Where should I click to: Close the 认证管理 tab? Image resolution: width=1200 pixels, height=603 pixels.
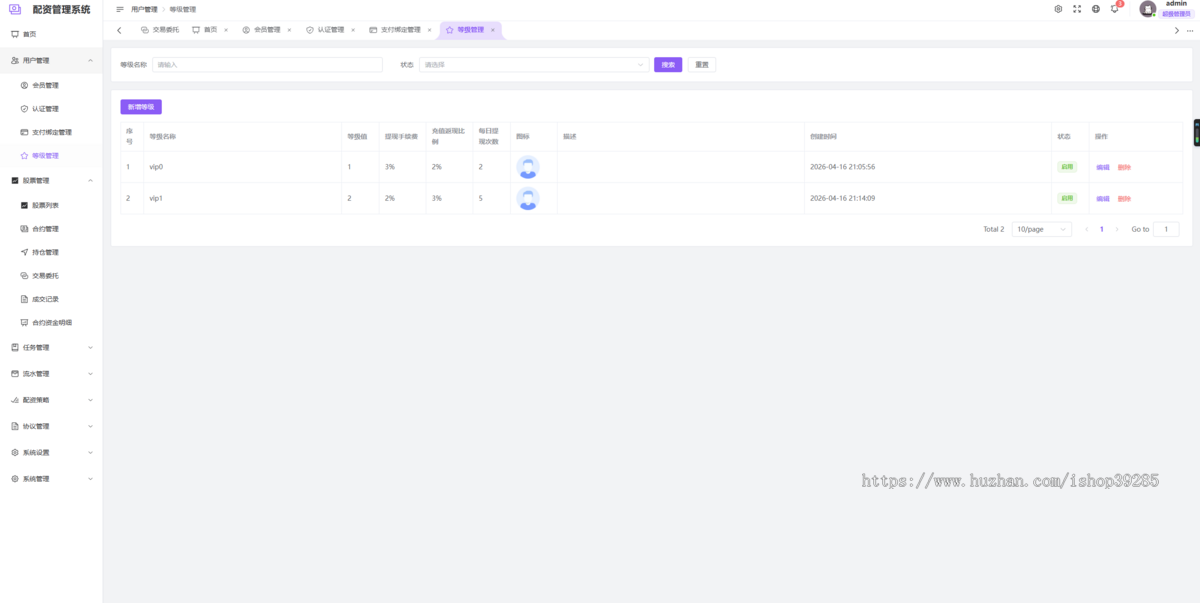(353, 30)
